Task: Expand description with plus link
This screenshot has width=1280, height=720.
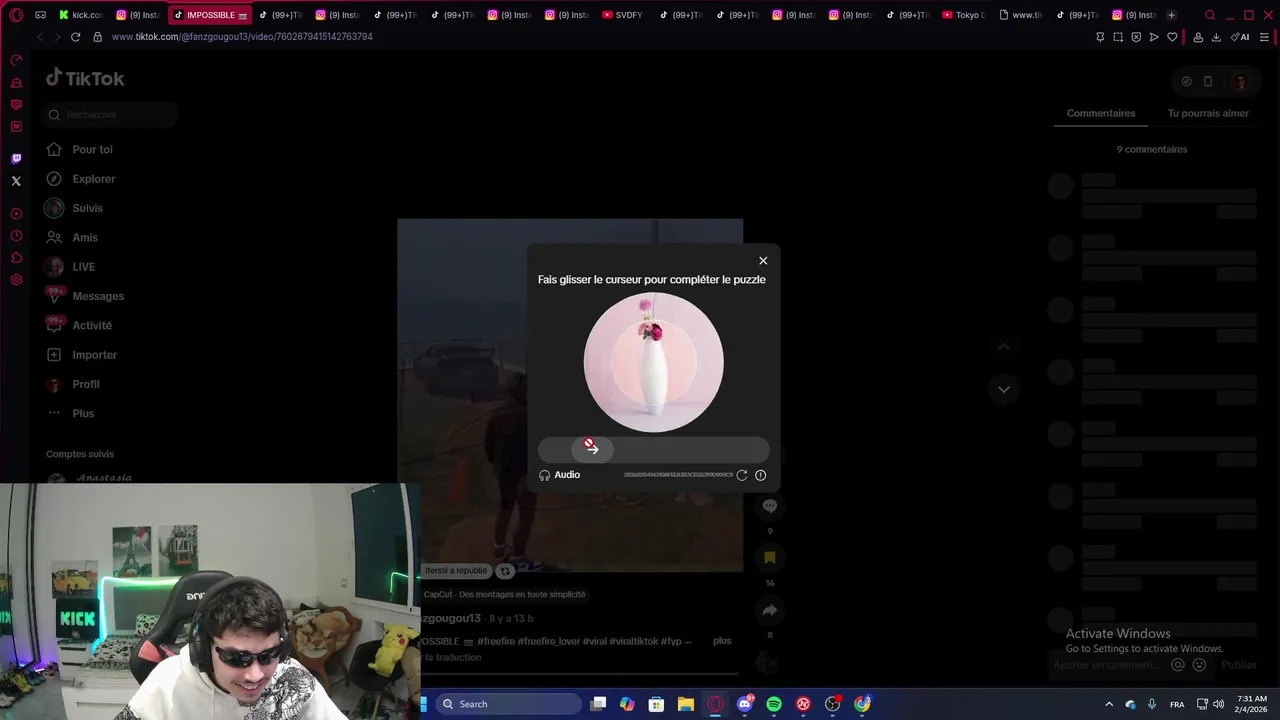Action: tap(722, 641)
